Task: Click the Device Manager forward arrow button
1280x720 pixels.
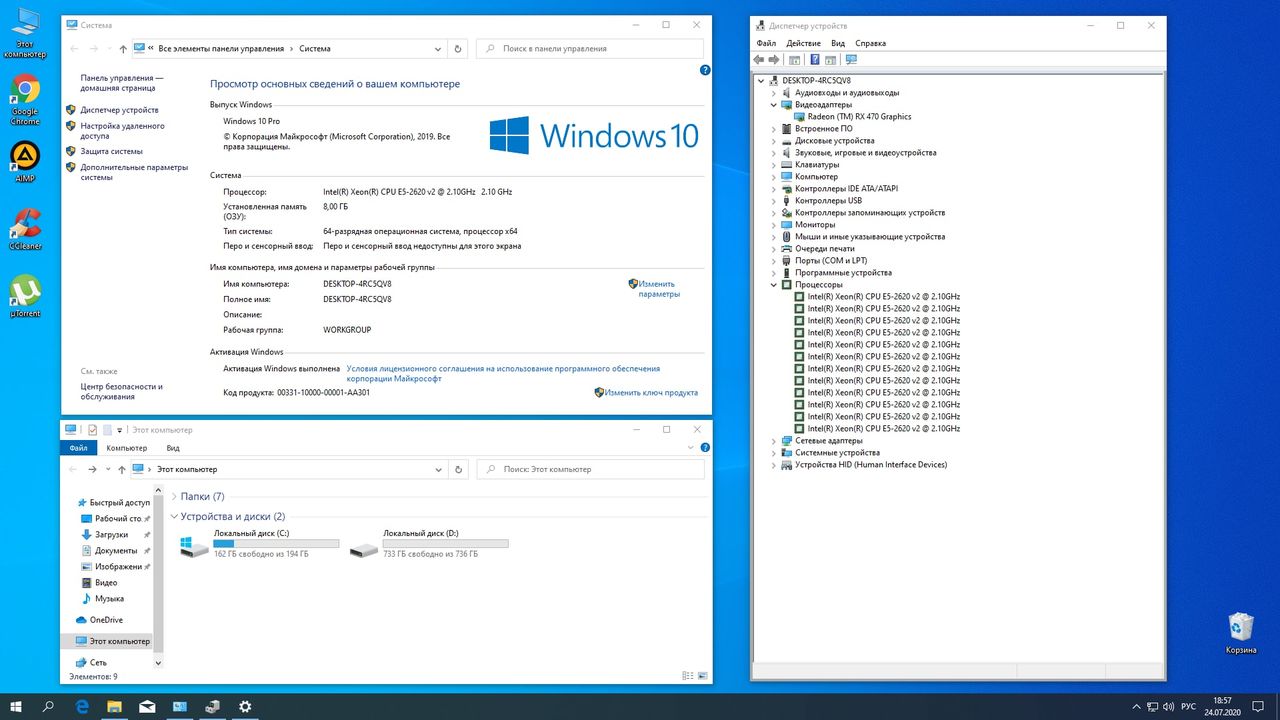Action: [x=775, y=60]
